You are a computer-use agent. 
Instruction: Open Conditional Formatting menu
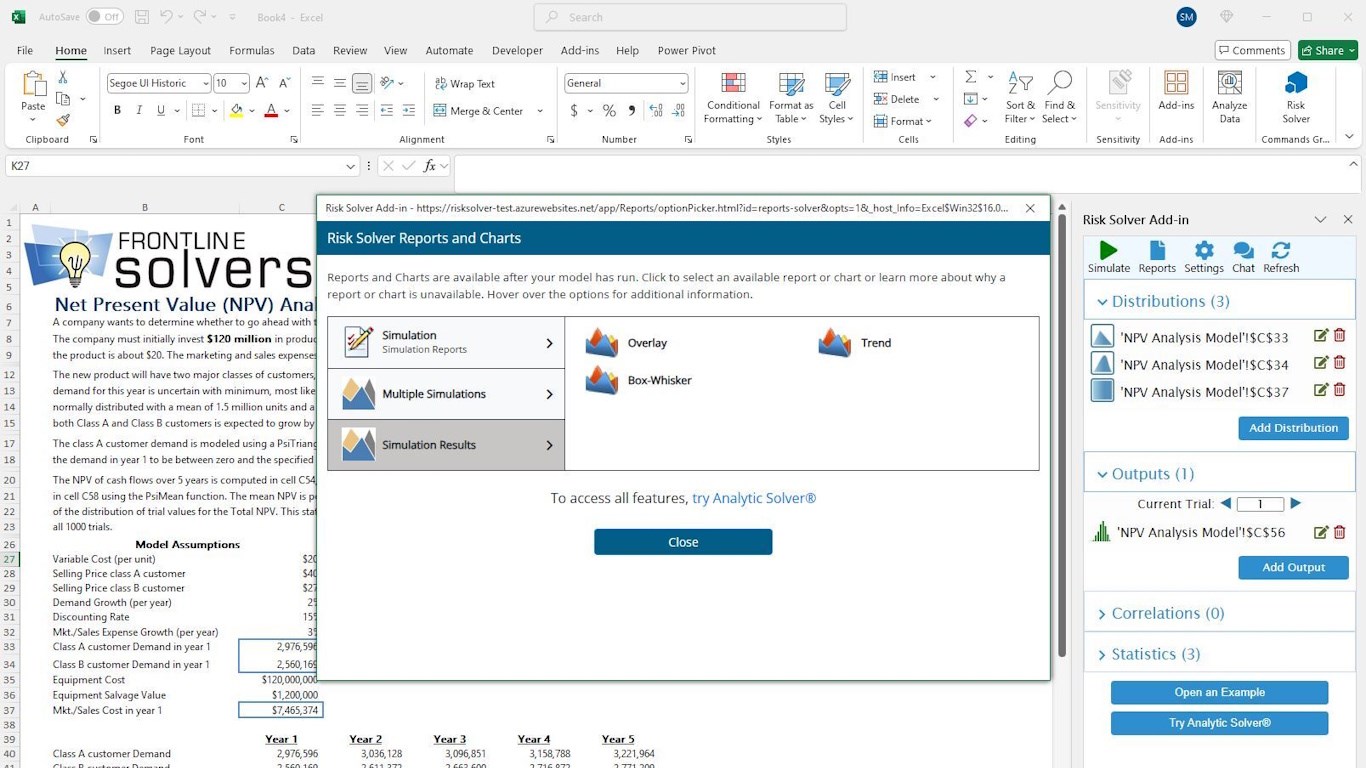tap(734, 98)
